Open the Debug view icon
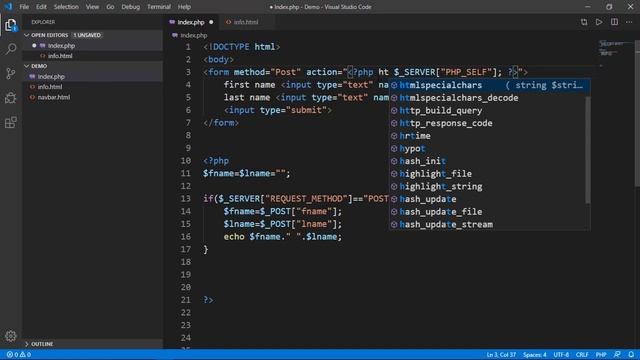This screenshot has height=360, width=640. pos(11,98)
